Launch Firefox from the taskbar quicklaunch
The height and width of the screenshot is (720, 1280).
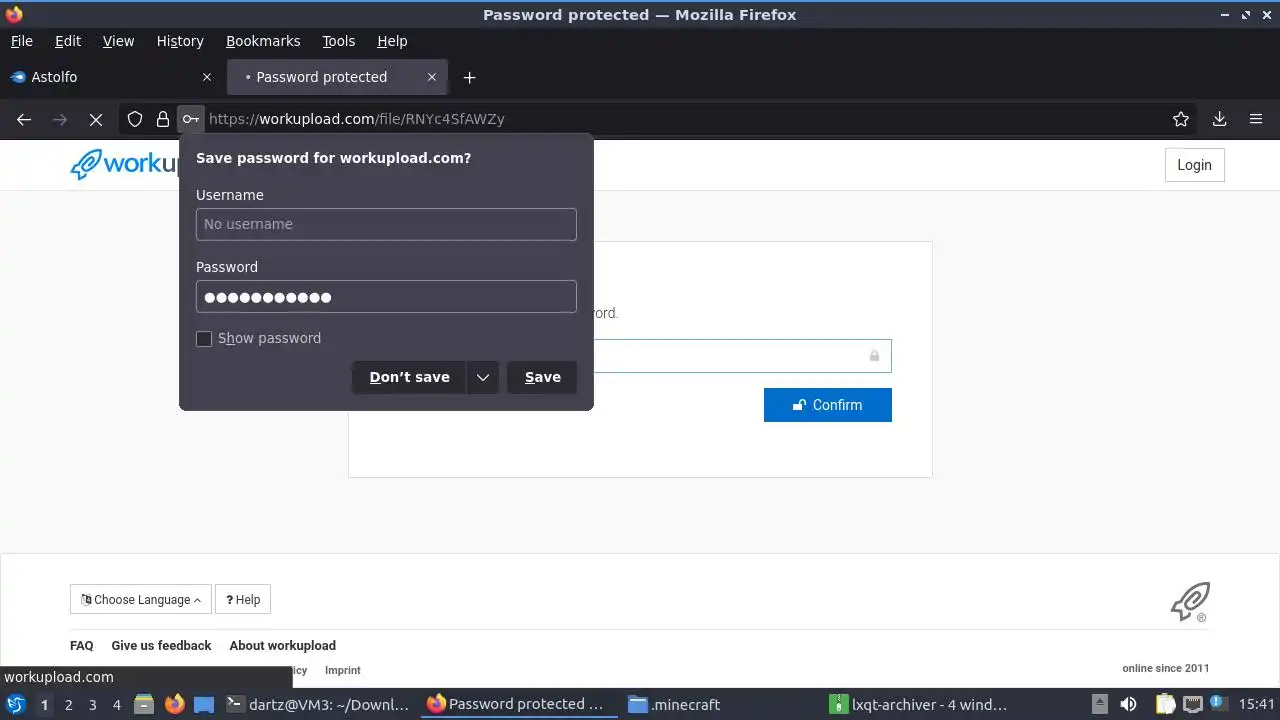pyautogui.click(x=174, y=704)
